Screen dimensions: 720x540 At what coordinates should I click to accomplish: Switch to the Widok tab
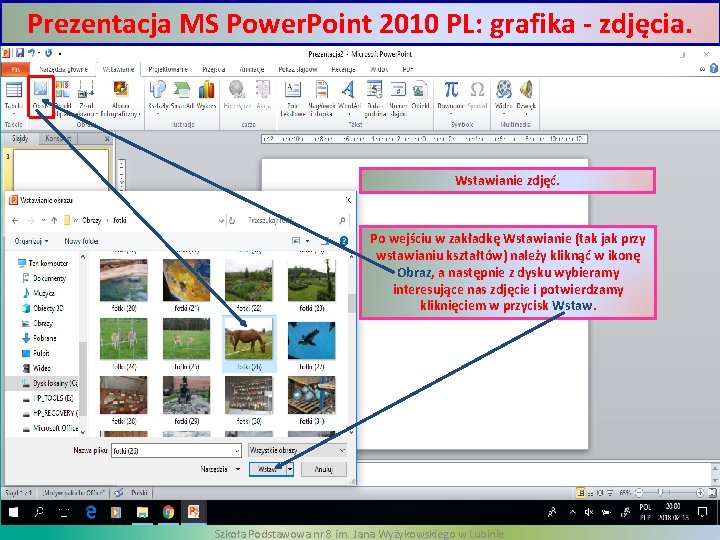click(x=379, y=69)
